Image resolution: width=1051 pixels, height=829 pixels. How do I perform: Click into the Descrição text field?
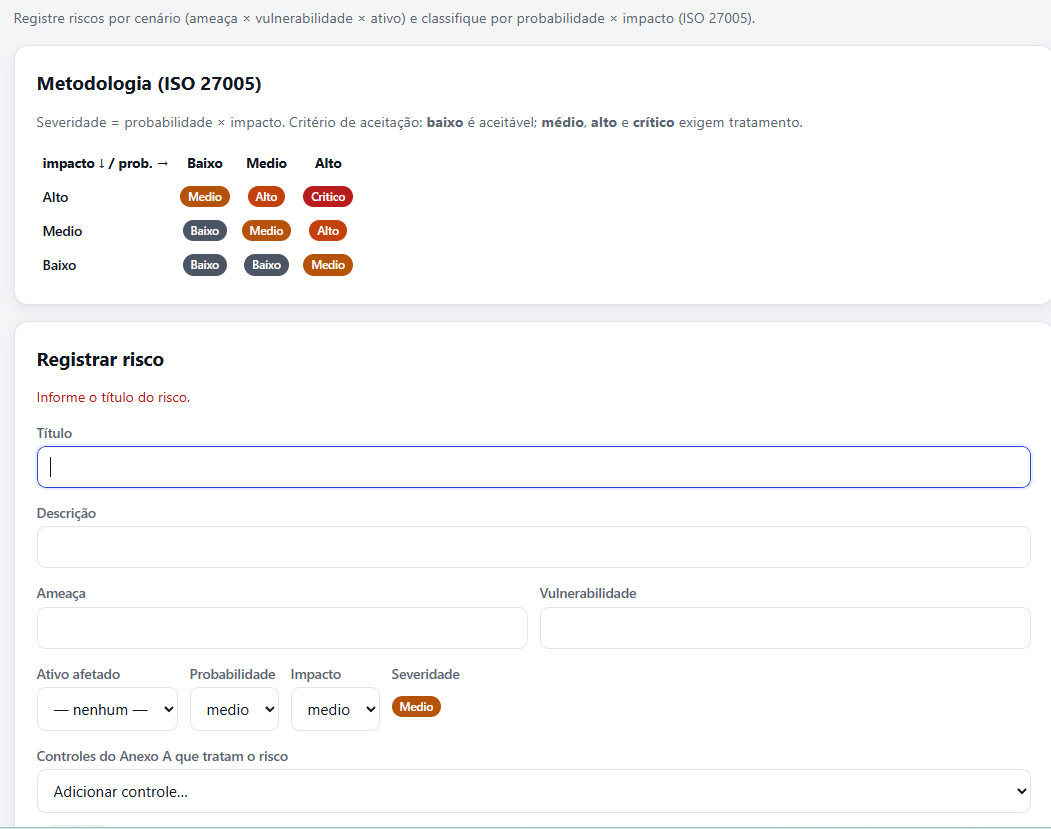[534, 547]
